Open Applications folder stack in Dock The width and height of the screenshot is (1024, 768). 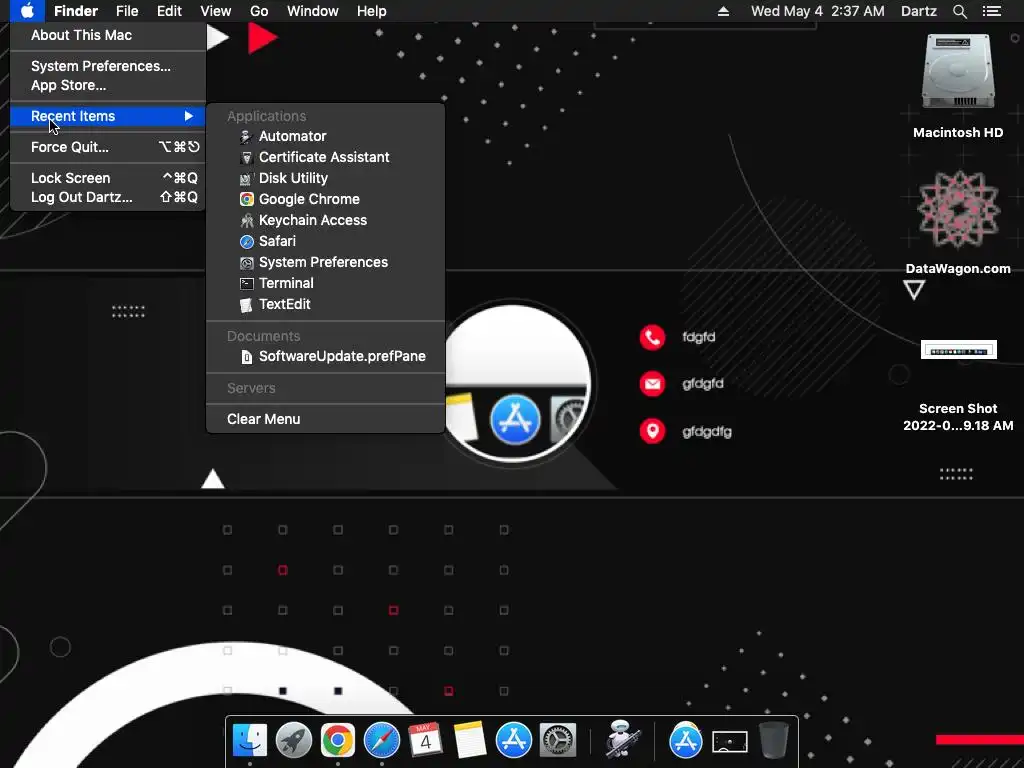686,741
